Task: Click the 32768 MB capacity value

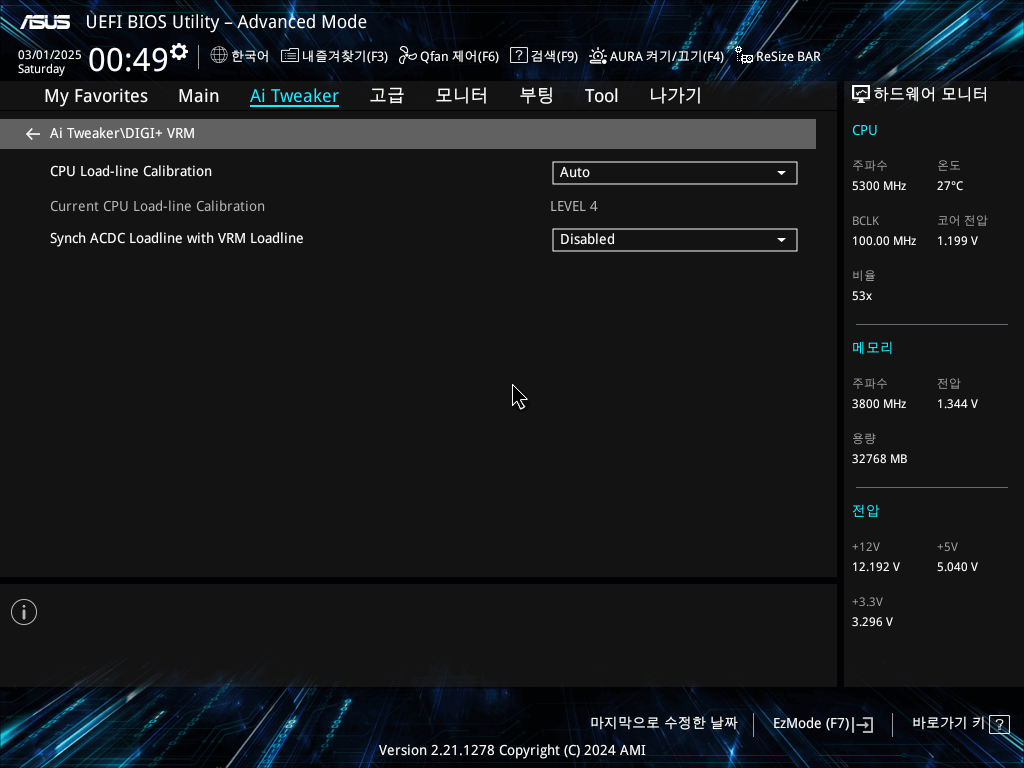Action: 880,459
